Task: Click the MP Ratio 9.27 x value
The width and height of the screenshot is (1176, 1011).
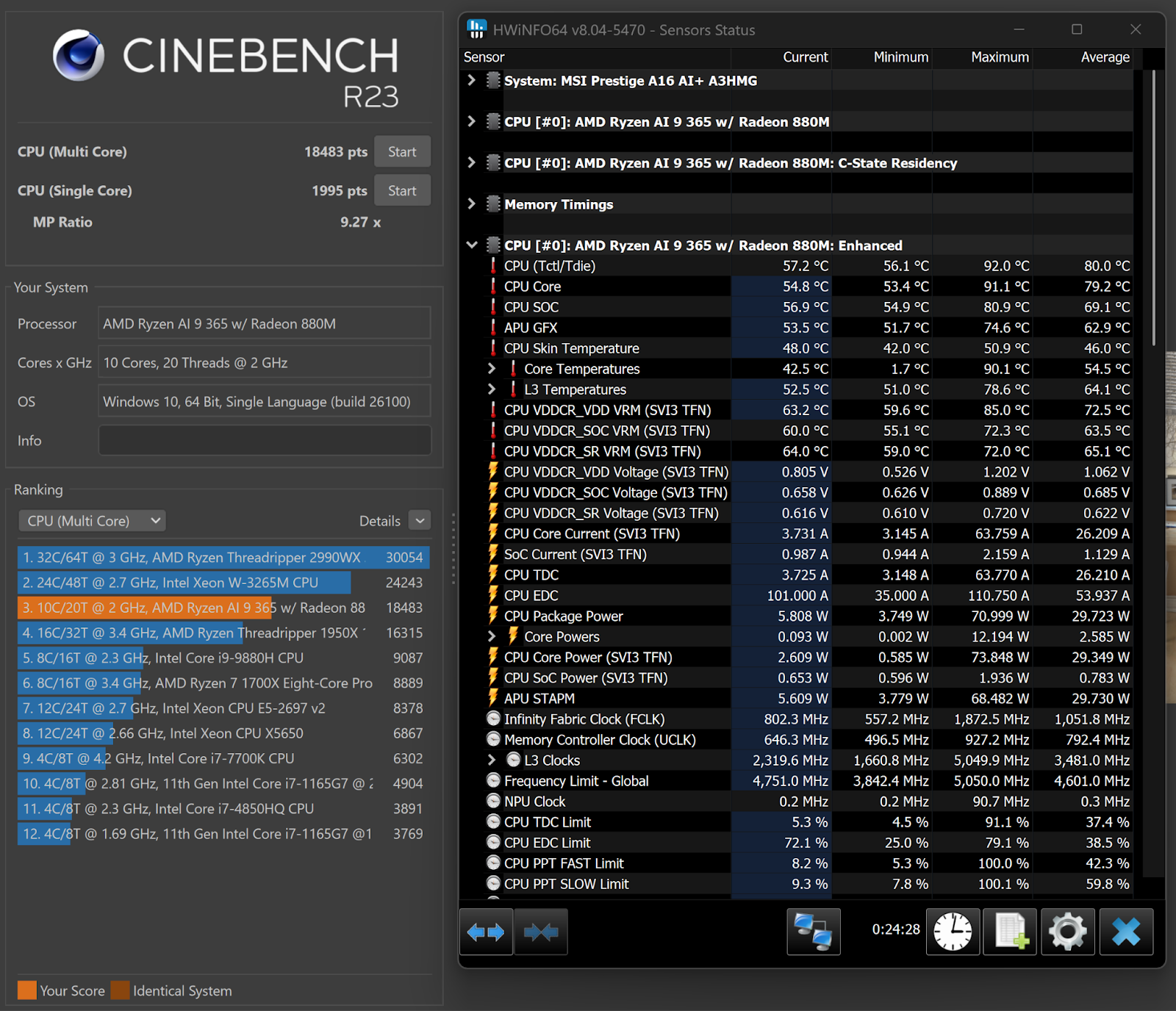Action: (360, 222)
